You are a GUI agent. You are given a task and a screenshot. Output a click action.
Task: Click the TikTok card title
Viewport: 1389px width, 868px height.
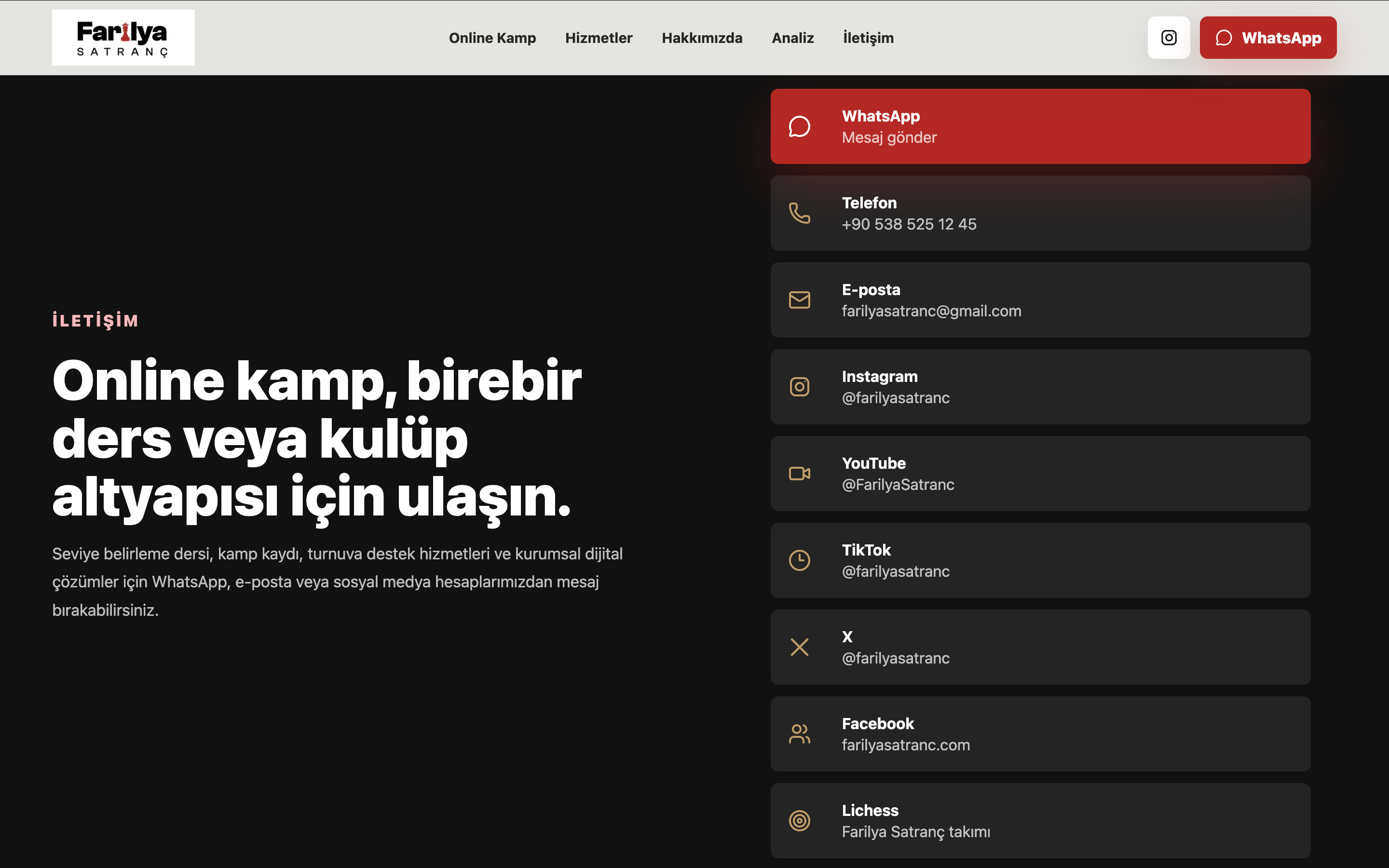coord(866,550)
